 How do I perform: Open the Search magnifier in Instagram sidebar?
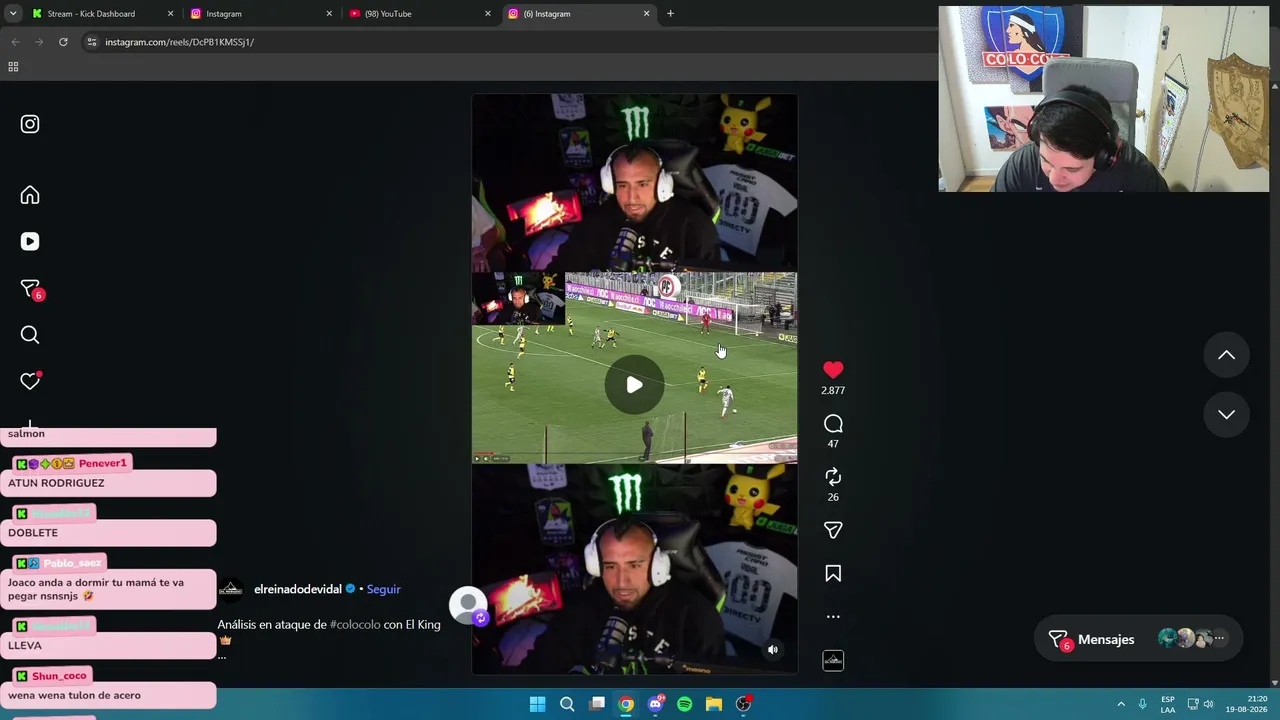click(30, 335)
